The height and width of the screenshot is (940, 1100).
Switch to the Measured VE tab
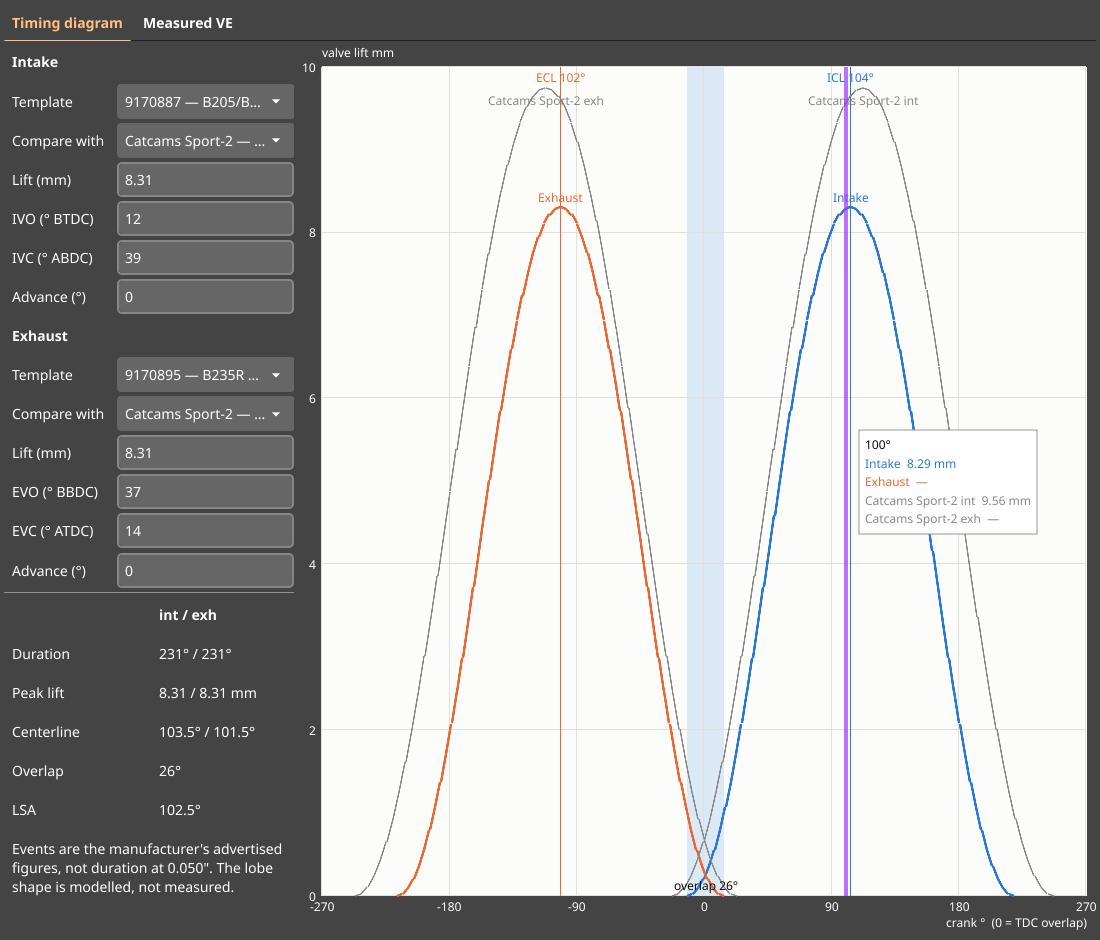point(187,23)
